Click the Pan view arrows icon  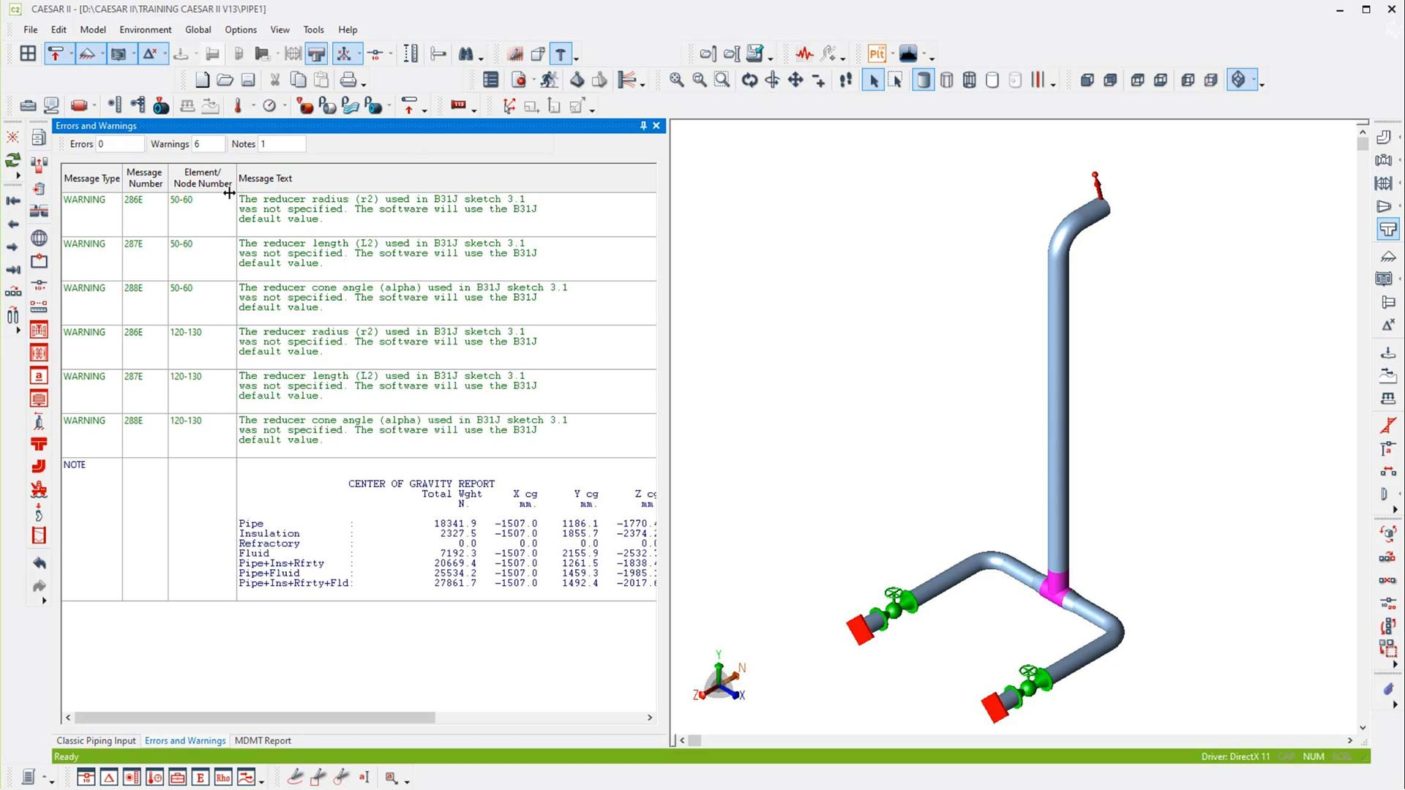click(x=796, y=80)
